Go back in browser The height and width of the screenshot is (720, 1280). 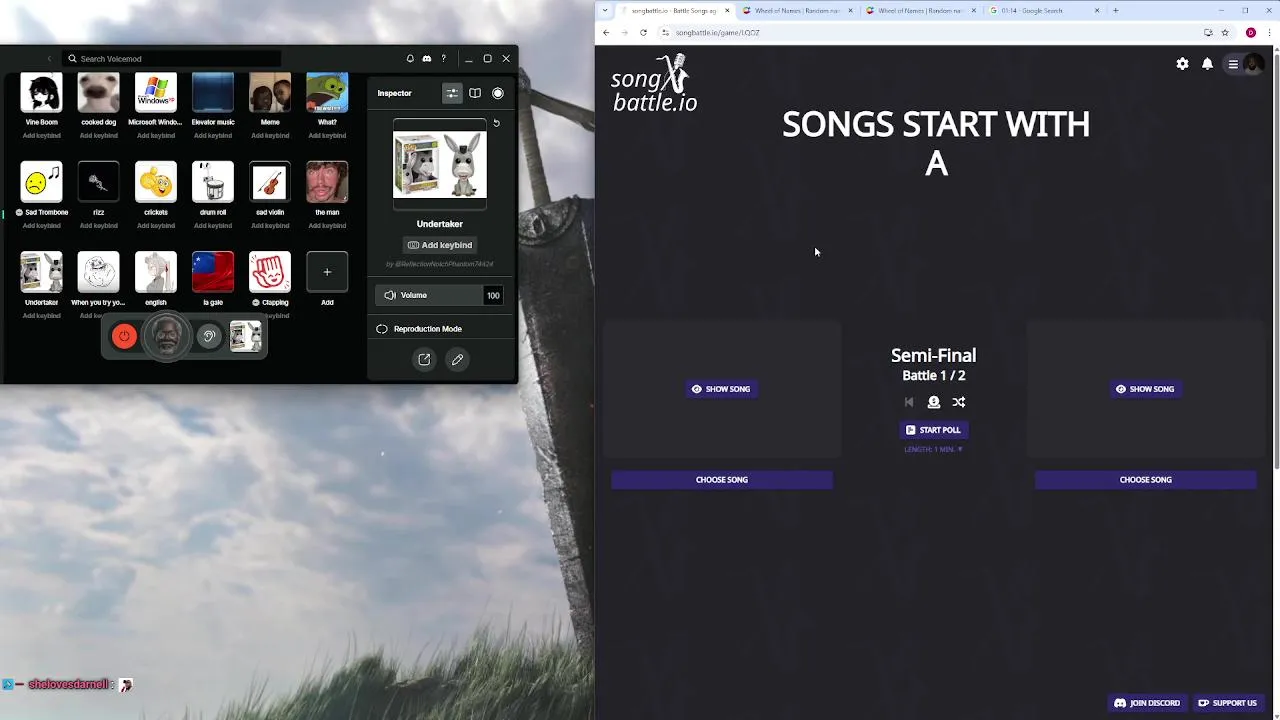coord(606,32)
